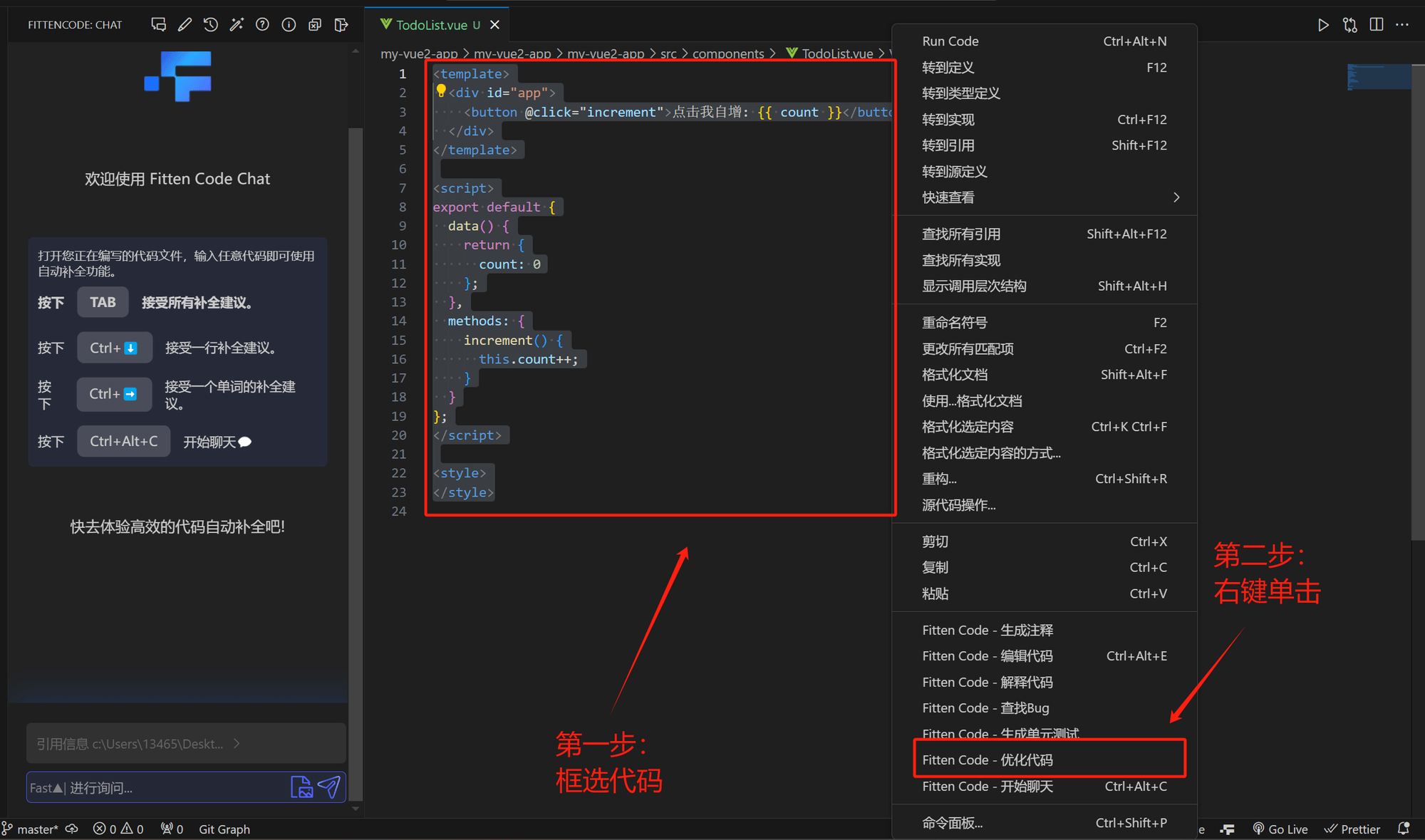Open Git Graph from status bar
1425x840 pixels.
click(224, 829)
